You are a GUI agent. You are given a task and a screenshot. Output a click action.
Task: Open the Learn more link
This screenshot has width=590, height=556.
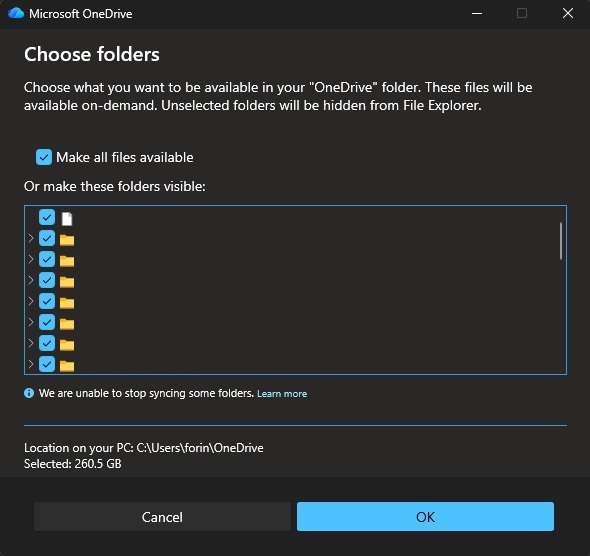[x=282, y=393]
